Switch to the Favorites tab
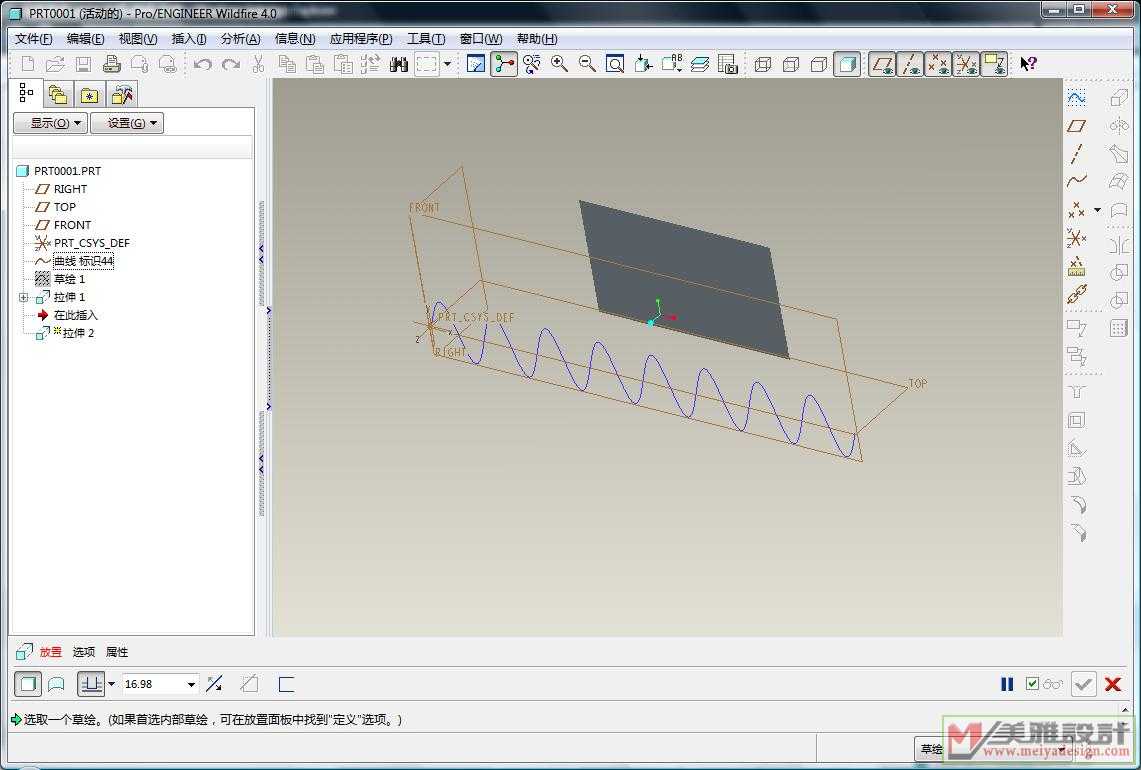Screen dimensions: 1141x770 click(90, 95)
